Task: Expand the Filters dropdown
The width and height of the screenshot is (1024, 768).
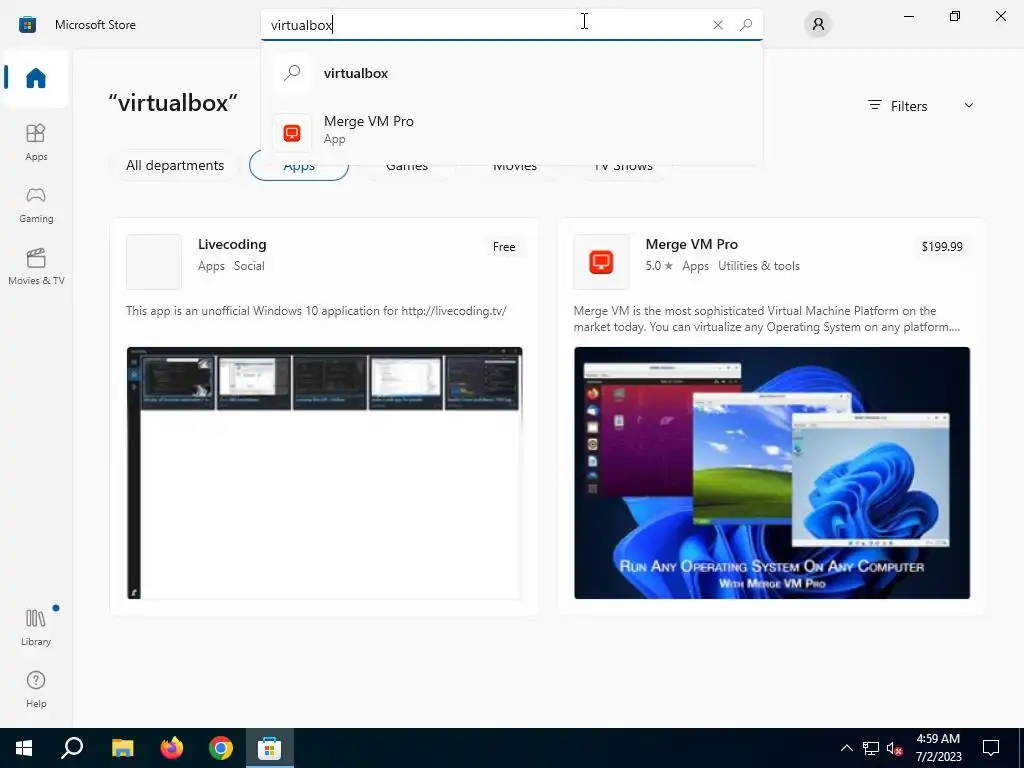Action: click(x=921, y=106)
